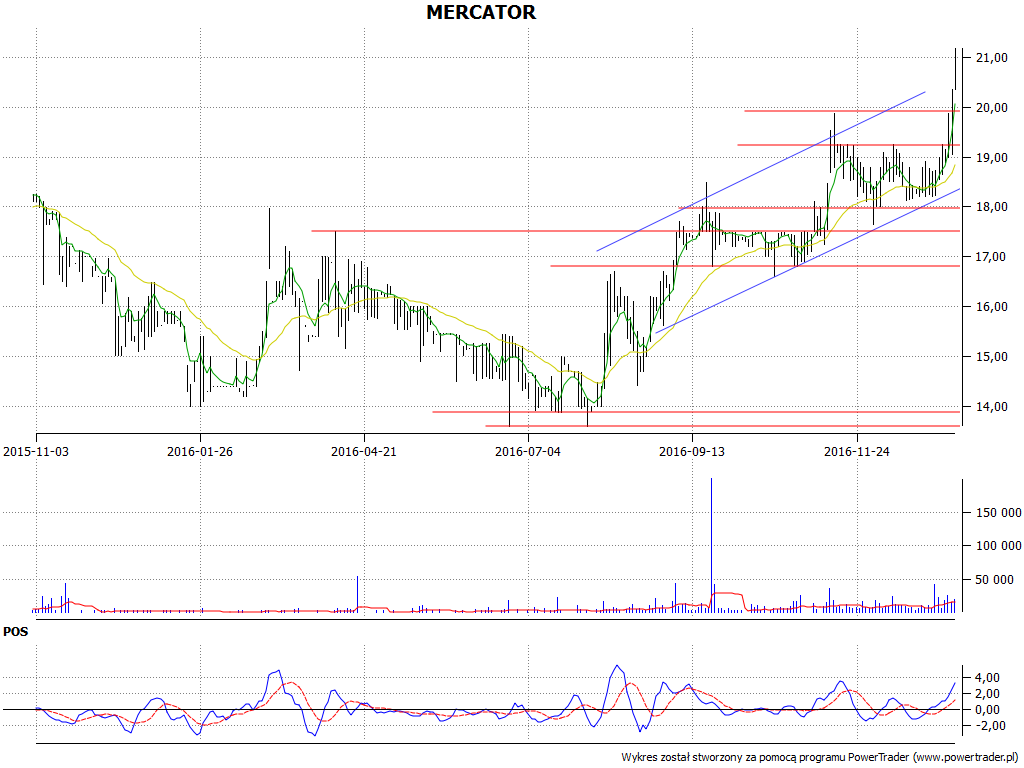Click the 2016-07-04 date label

(528, 451)
